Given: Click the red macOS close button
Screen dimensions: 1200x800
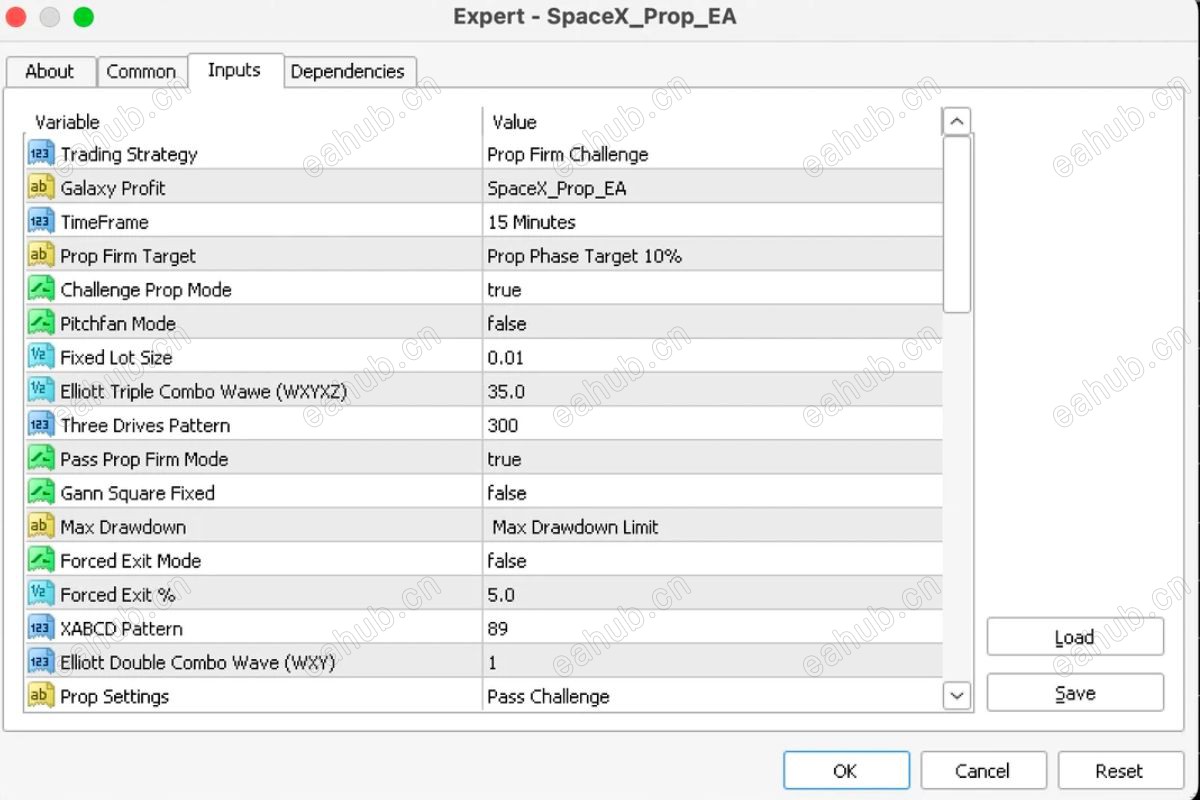Looking at the screenshot, I should click(16, 17).
